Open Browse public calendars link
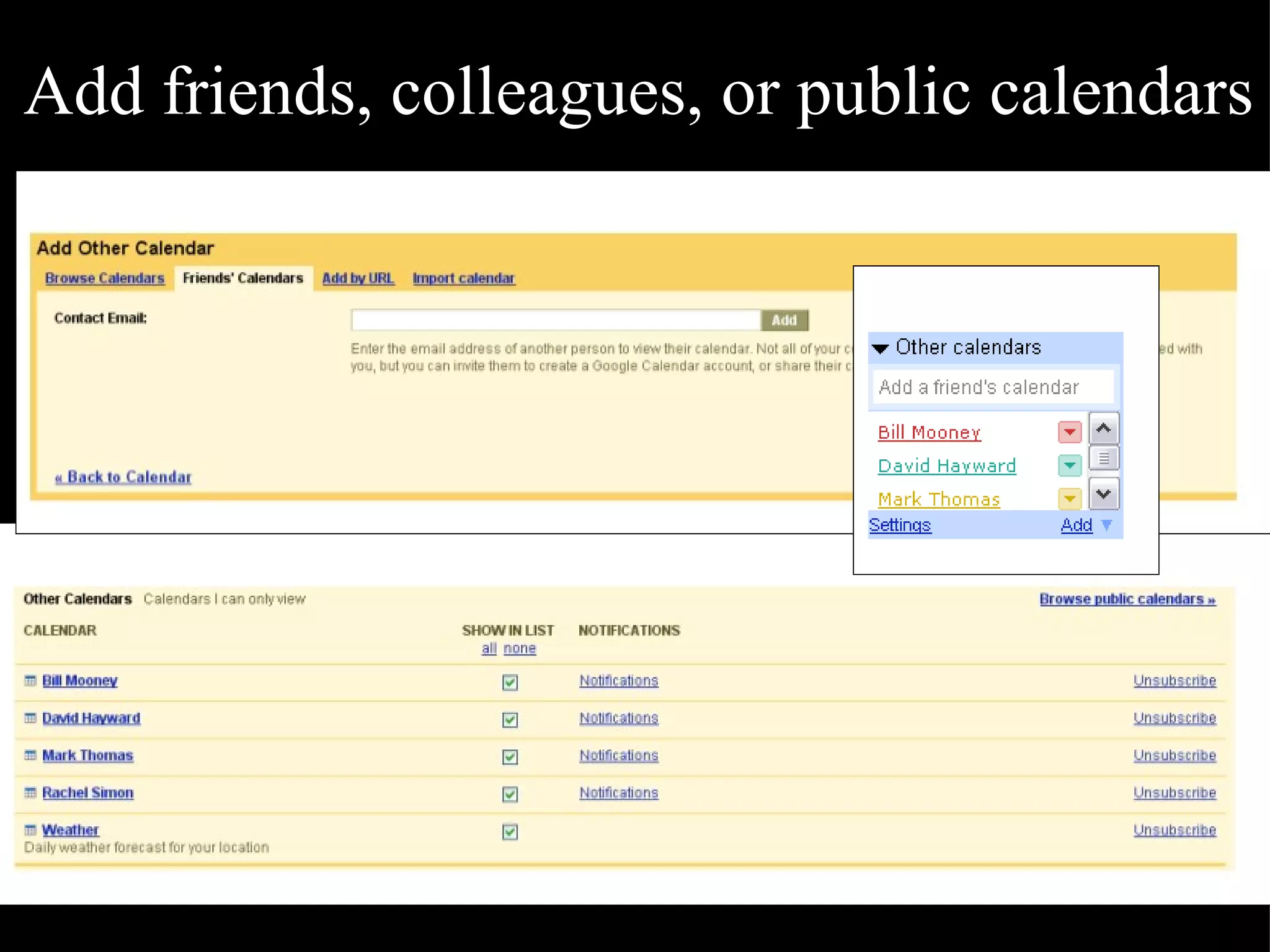 (1127, 599)
